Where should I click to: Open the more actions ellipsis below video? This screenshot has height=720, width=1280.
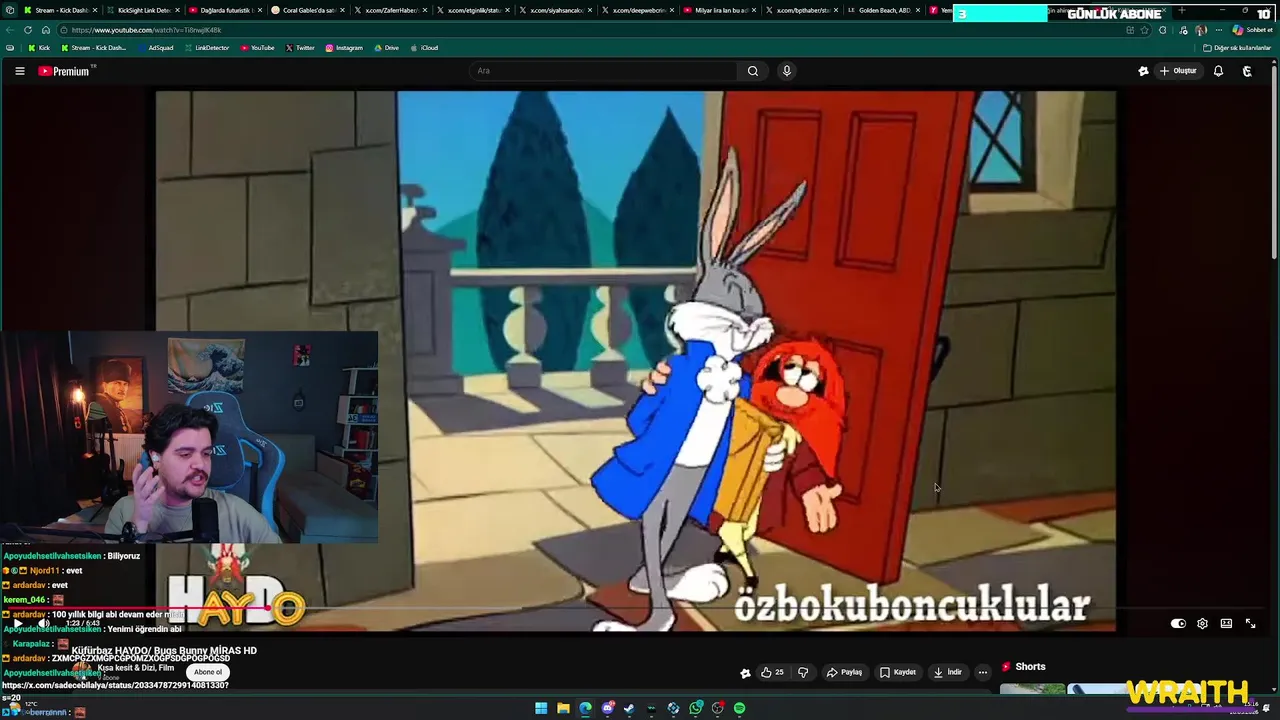pyautogui.click(x=982, y=672)
